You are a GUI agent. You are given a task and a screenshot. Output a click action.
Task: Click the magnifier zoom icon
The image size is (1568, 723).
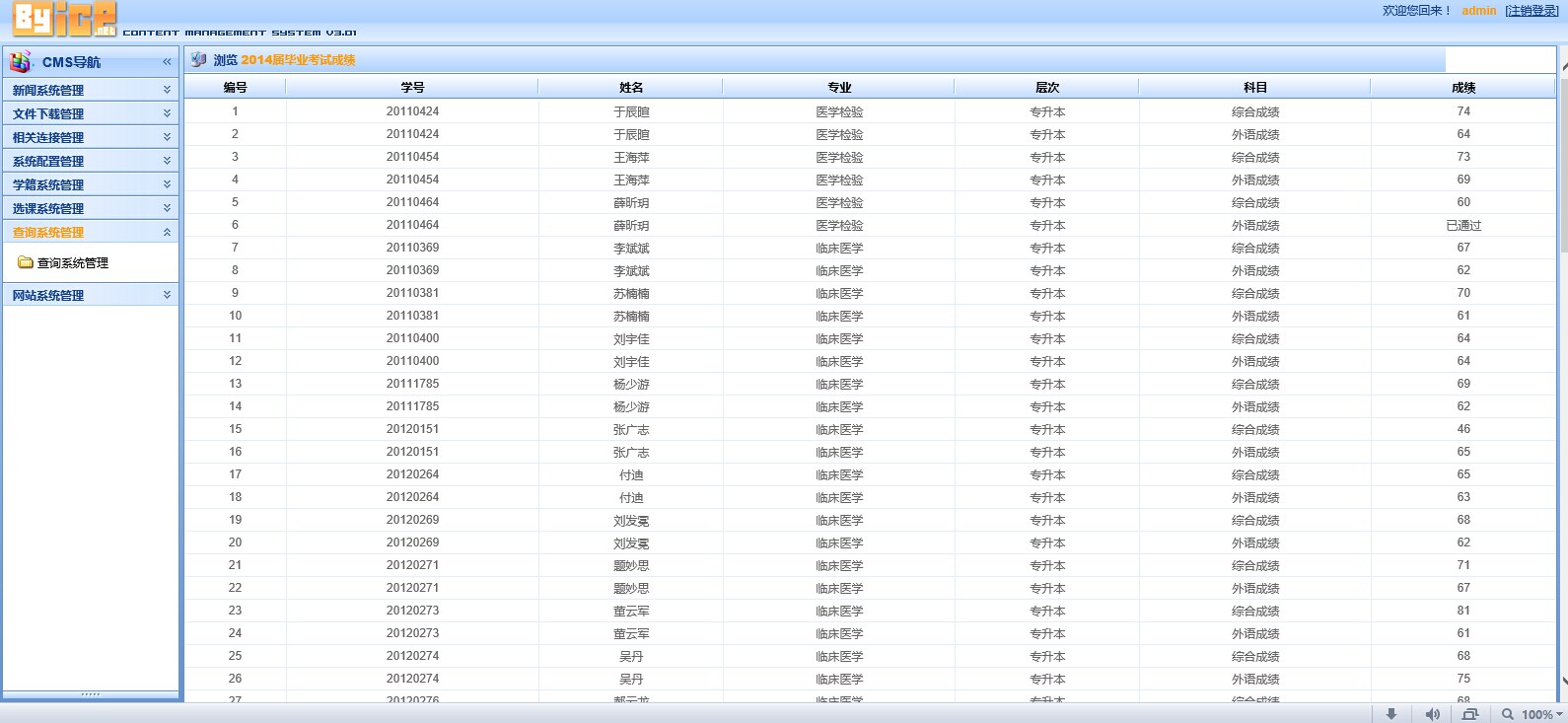pos(1508,714)
